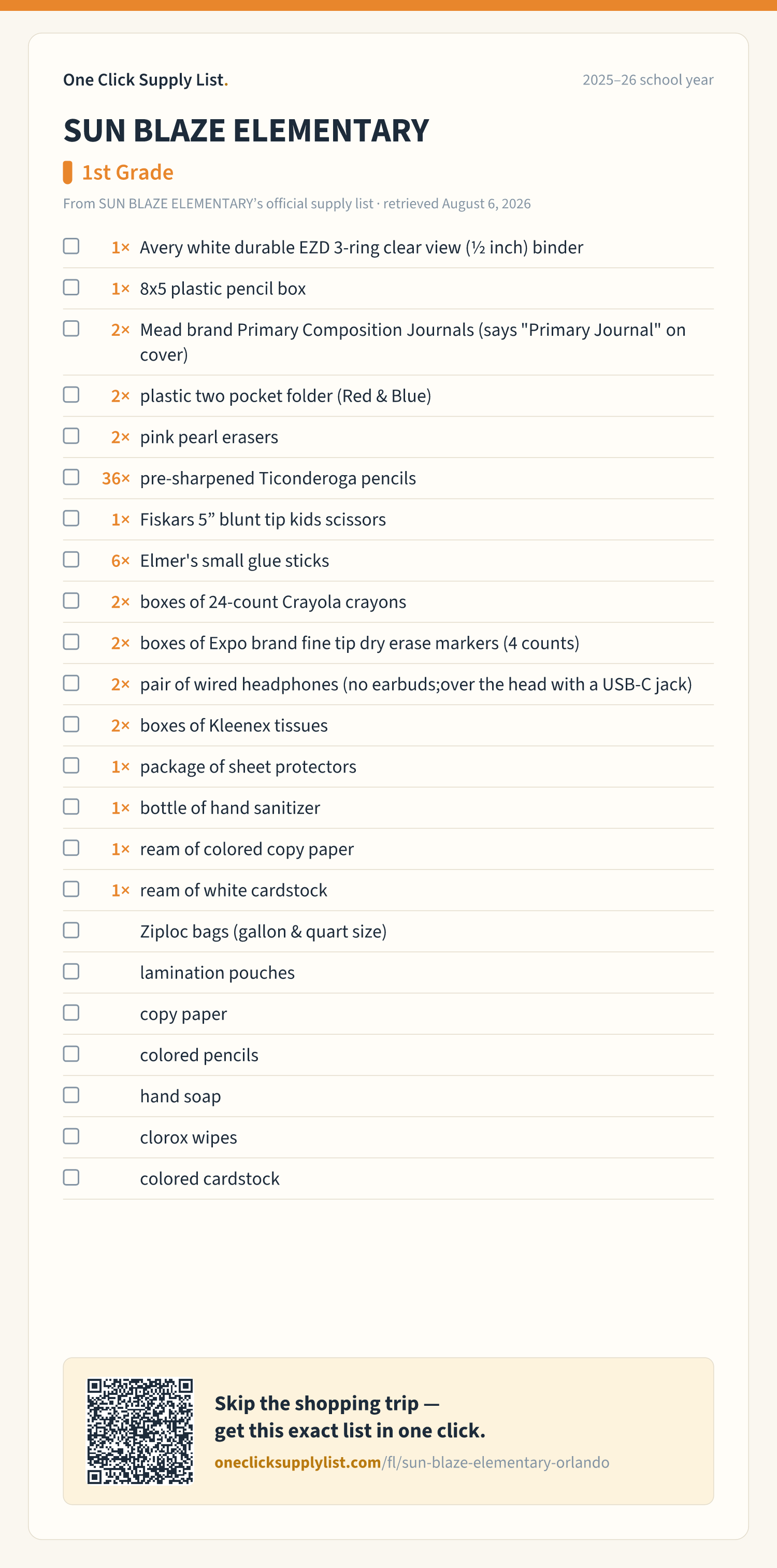Click the One Click Supply List logo
This screenshot has height=1568, width=777.
click(146, 80)
